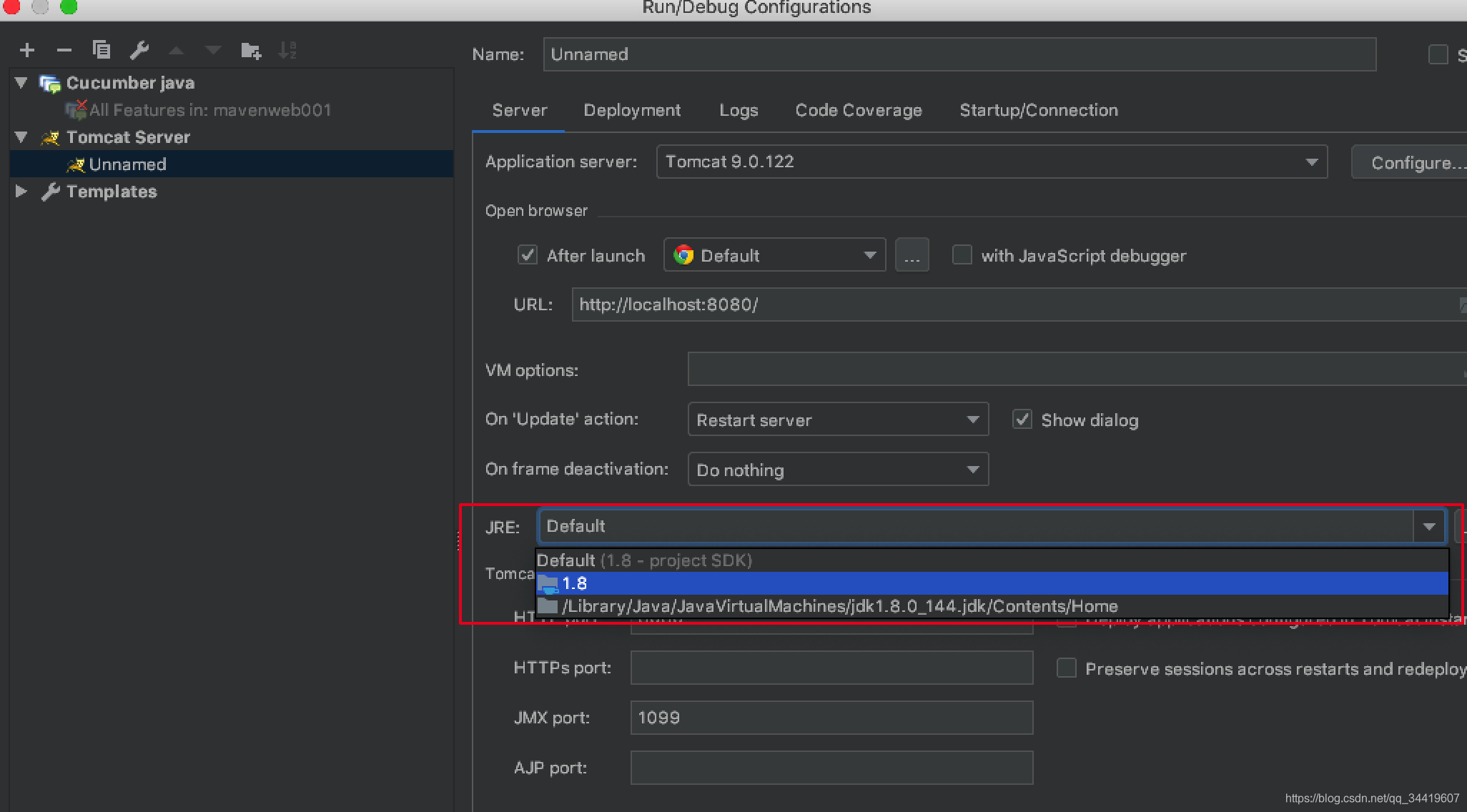Copy the selected configuration
Screen dimensions: 1467x812
point(102,49)
